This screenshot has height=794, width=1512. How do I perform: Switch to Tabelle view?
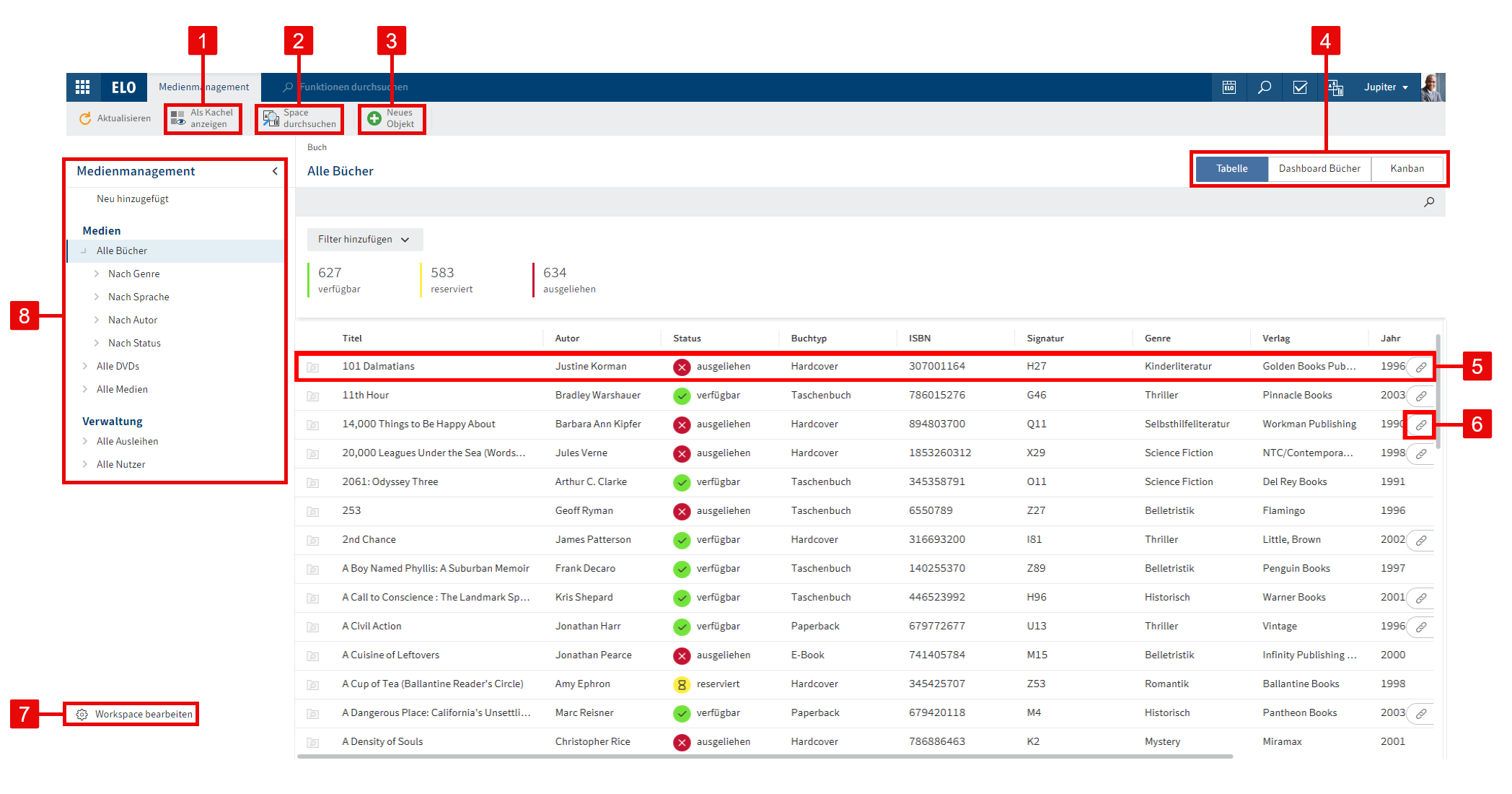[x=1231, y=169]
